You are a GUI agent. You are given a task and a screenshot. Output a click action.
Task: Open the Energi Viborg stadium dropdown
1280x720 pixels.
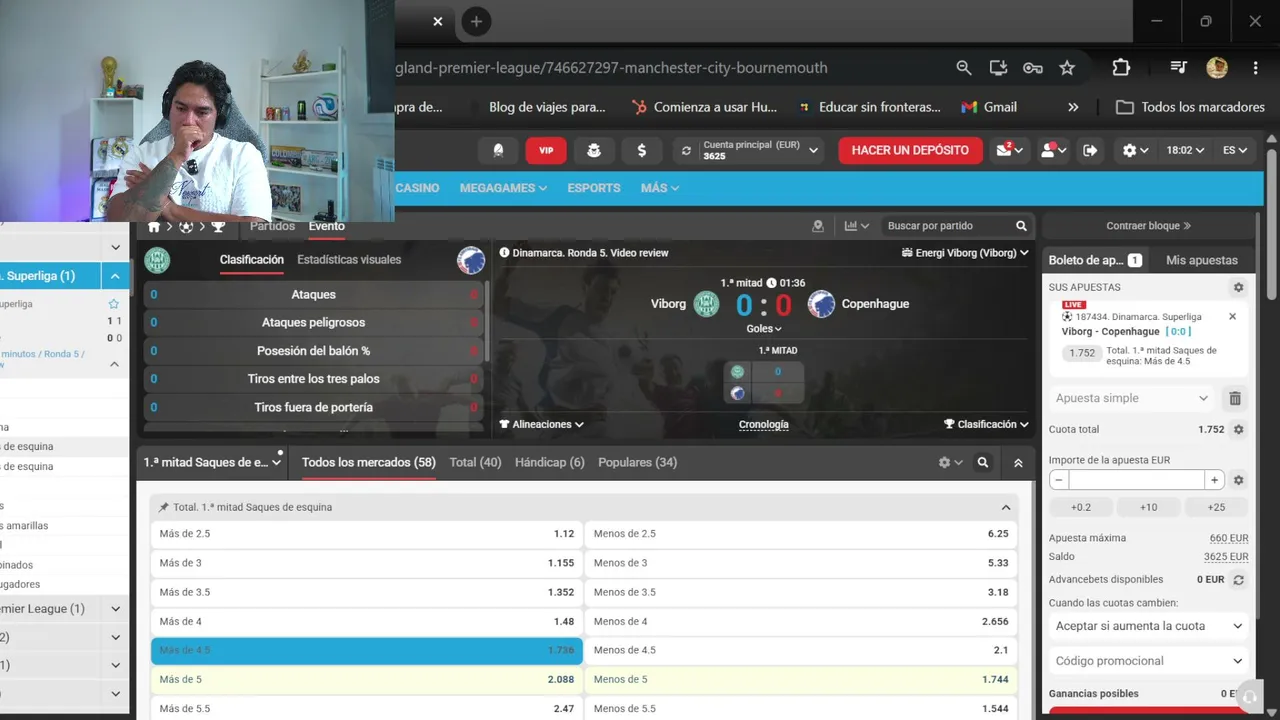965,253
